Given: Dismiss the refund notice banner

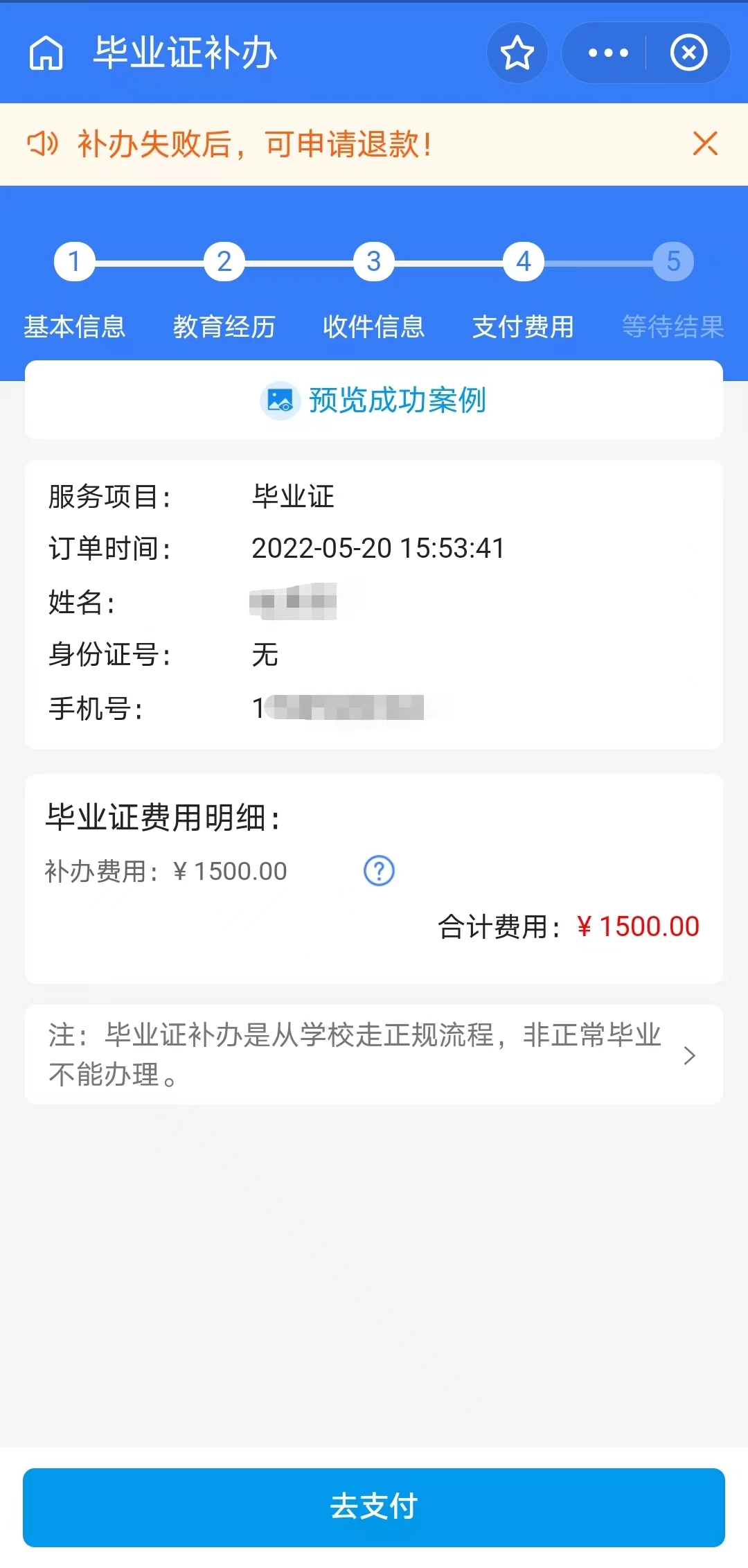Looking at the screenshot, I should pyautogui.click(x=705, y=144).
